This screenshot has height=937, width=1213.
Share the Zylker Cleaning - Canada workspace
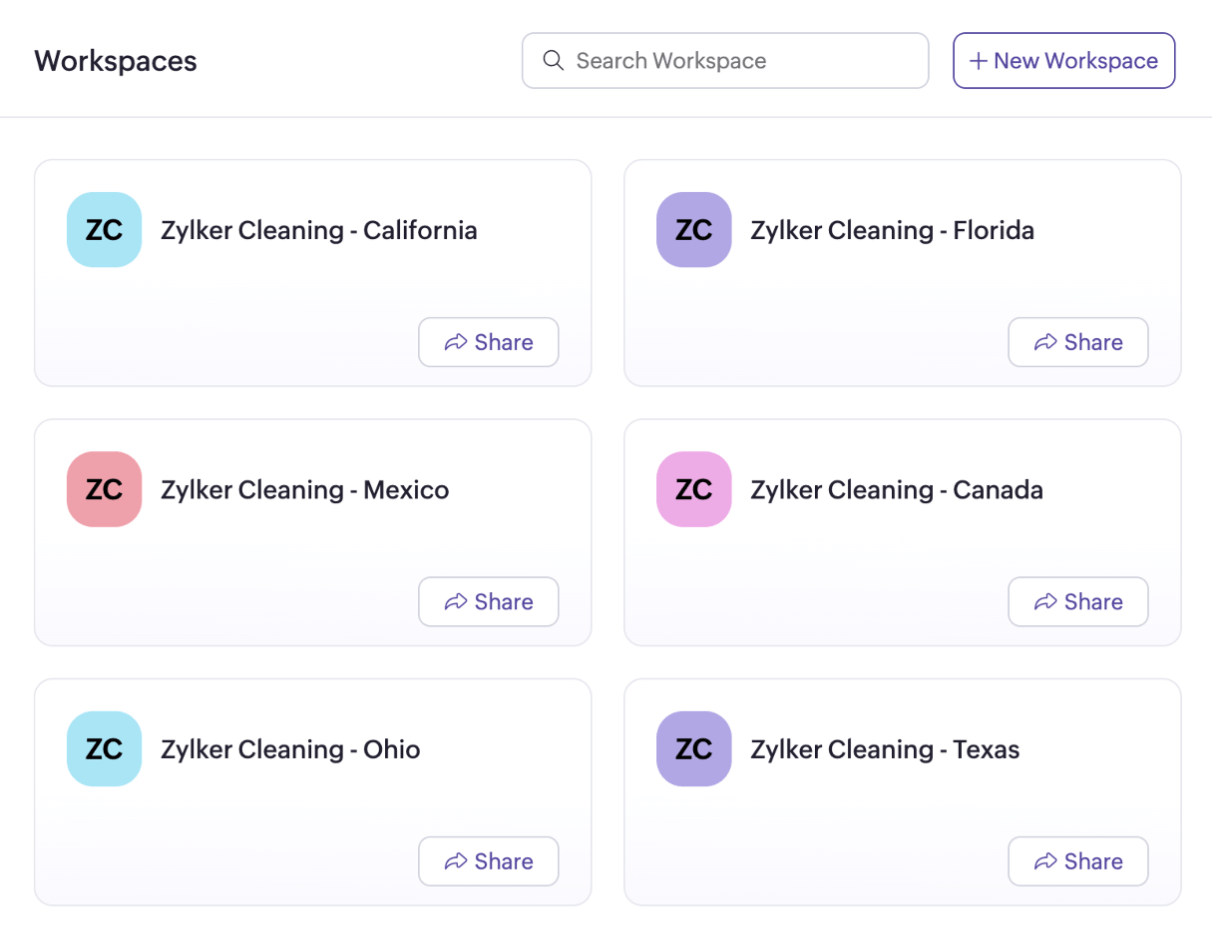pyautogui.click(x=1078, y=601)
